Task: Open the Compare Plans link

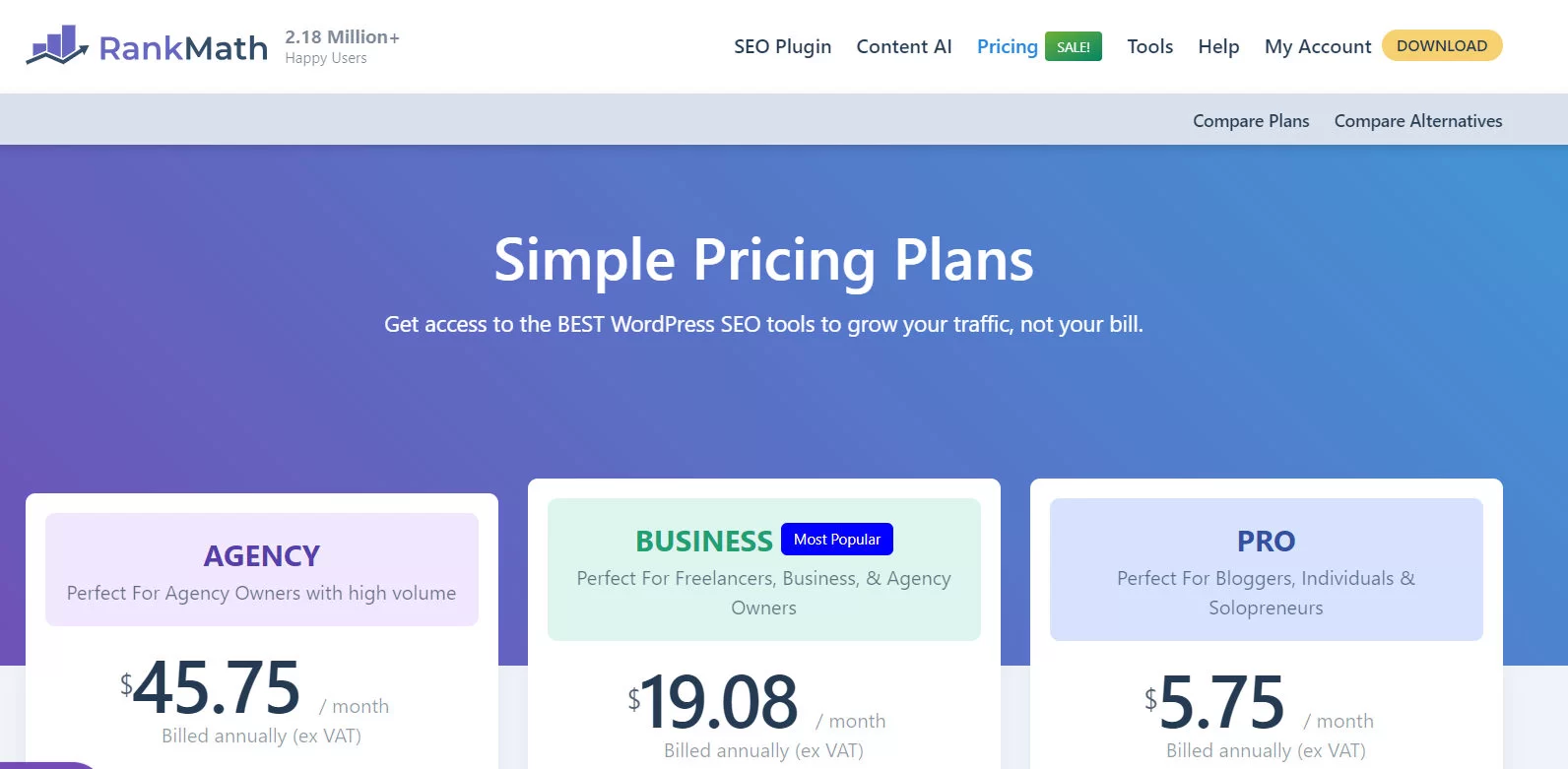Action: pos(1251,121)
